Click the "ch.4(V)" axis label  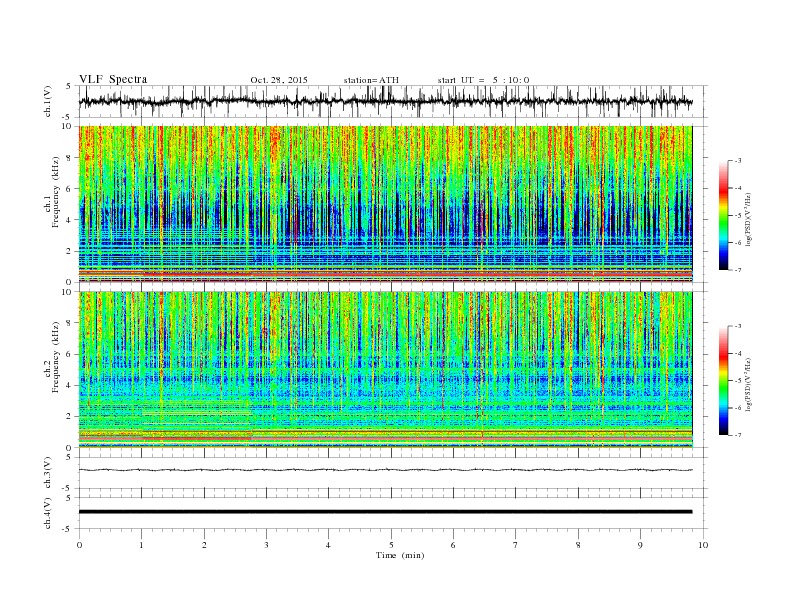point(48,513)
